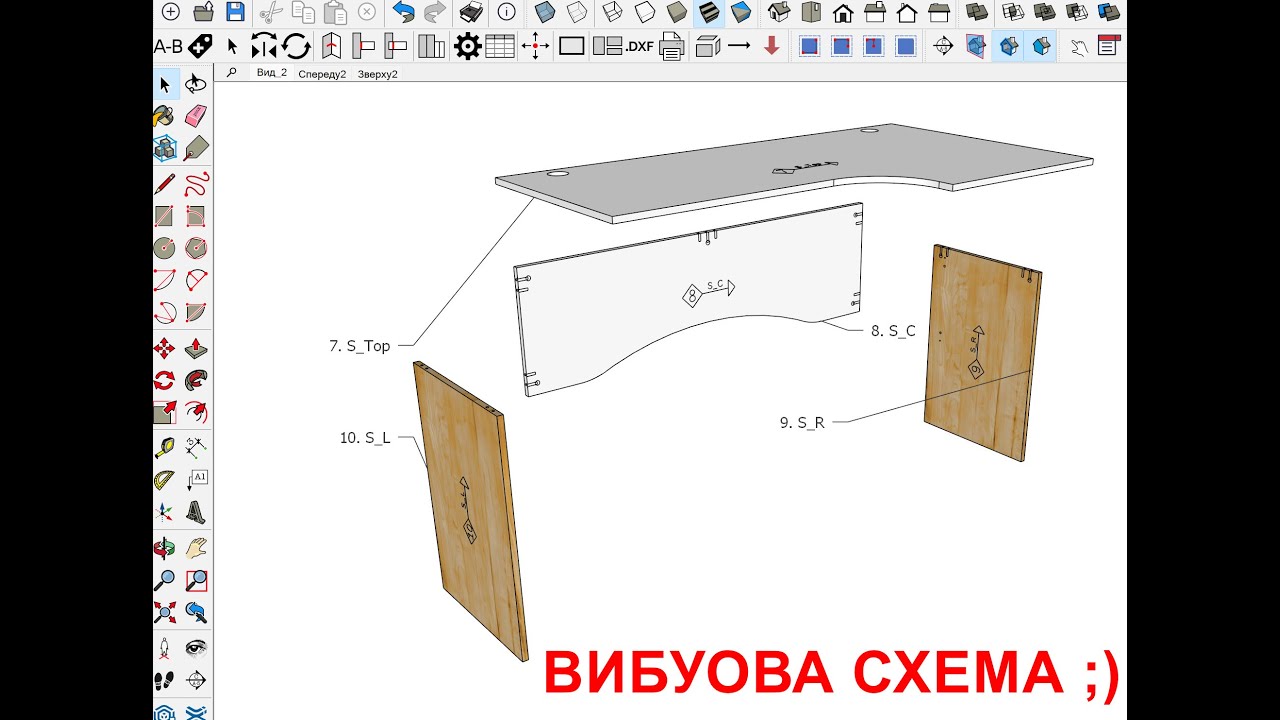The height and width of the screenshot is (720, 1280).
Task: Select the Rotate tool
Action: 165,380
